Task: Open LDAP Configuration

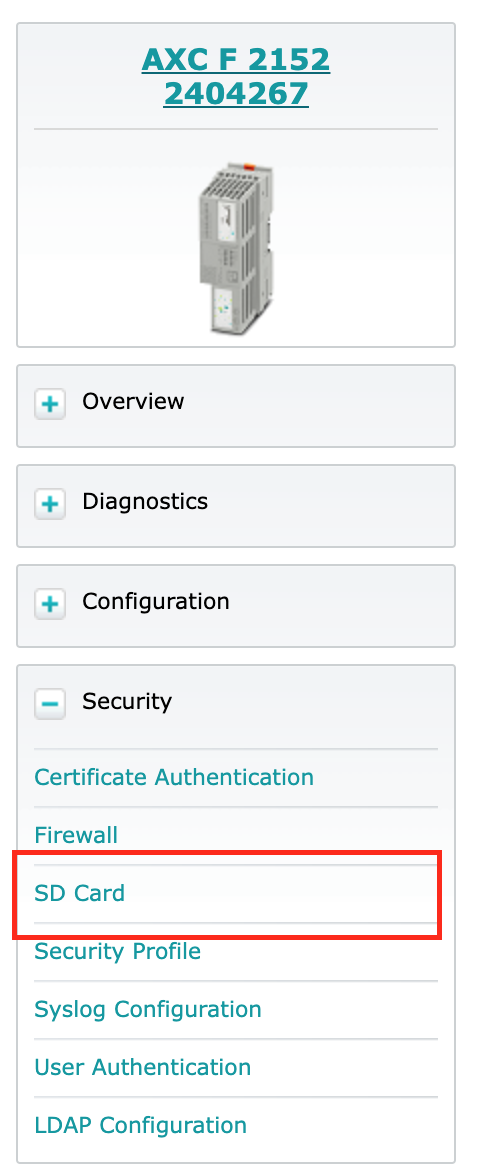Action: [x=141, y=1126]
